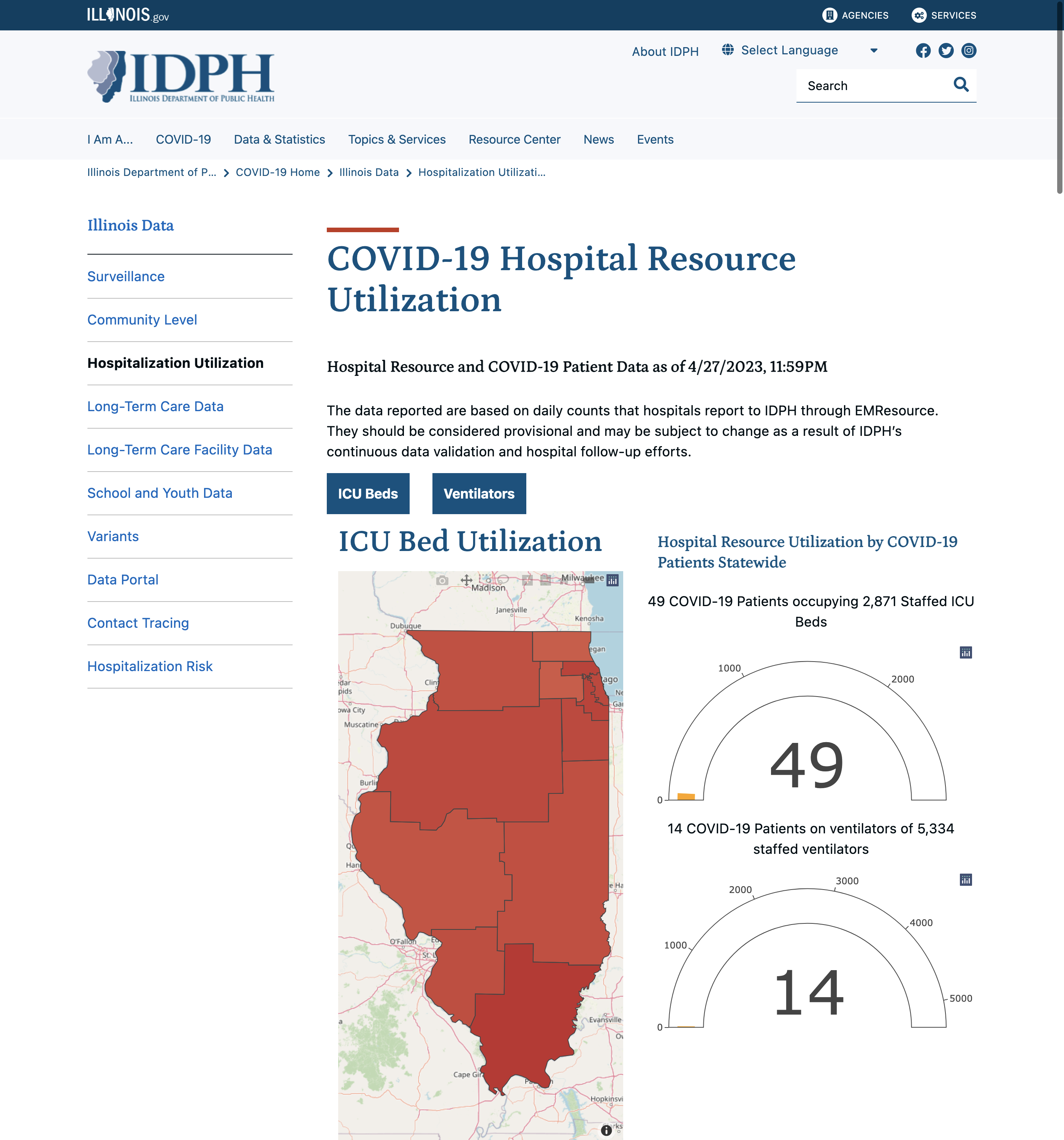
Task: Zoom in on the map
Action: 528,580
